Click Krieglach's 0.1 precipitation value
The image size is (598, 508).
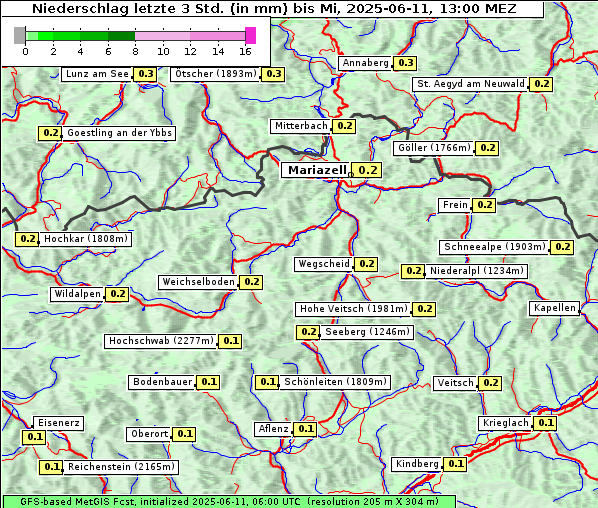coord(546,423)
